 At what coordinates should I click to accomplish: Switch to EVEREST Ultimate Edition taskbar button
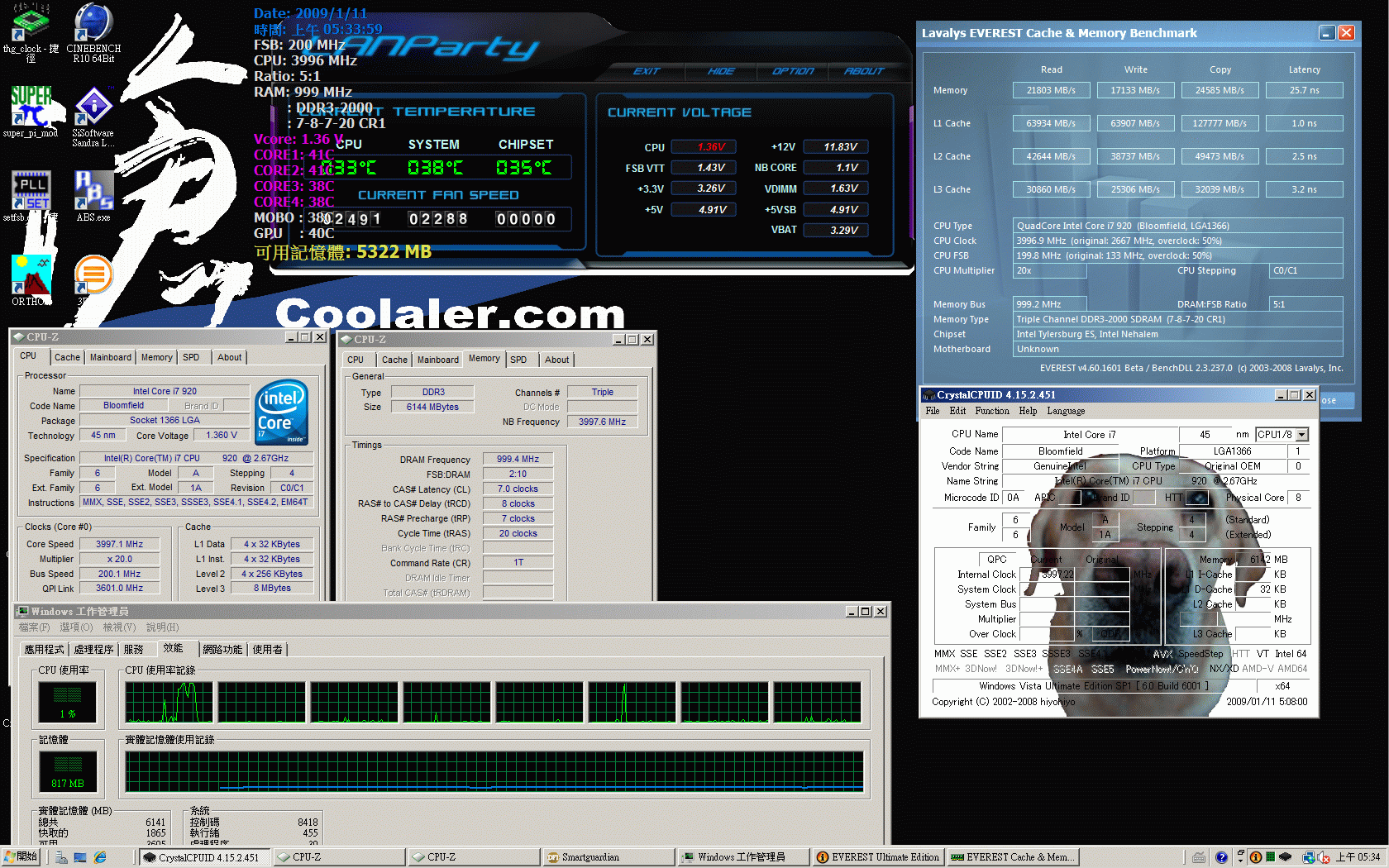point(877,857)
